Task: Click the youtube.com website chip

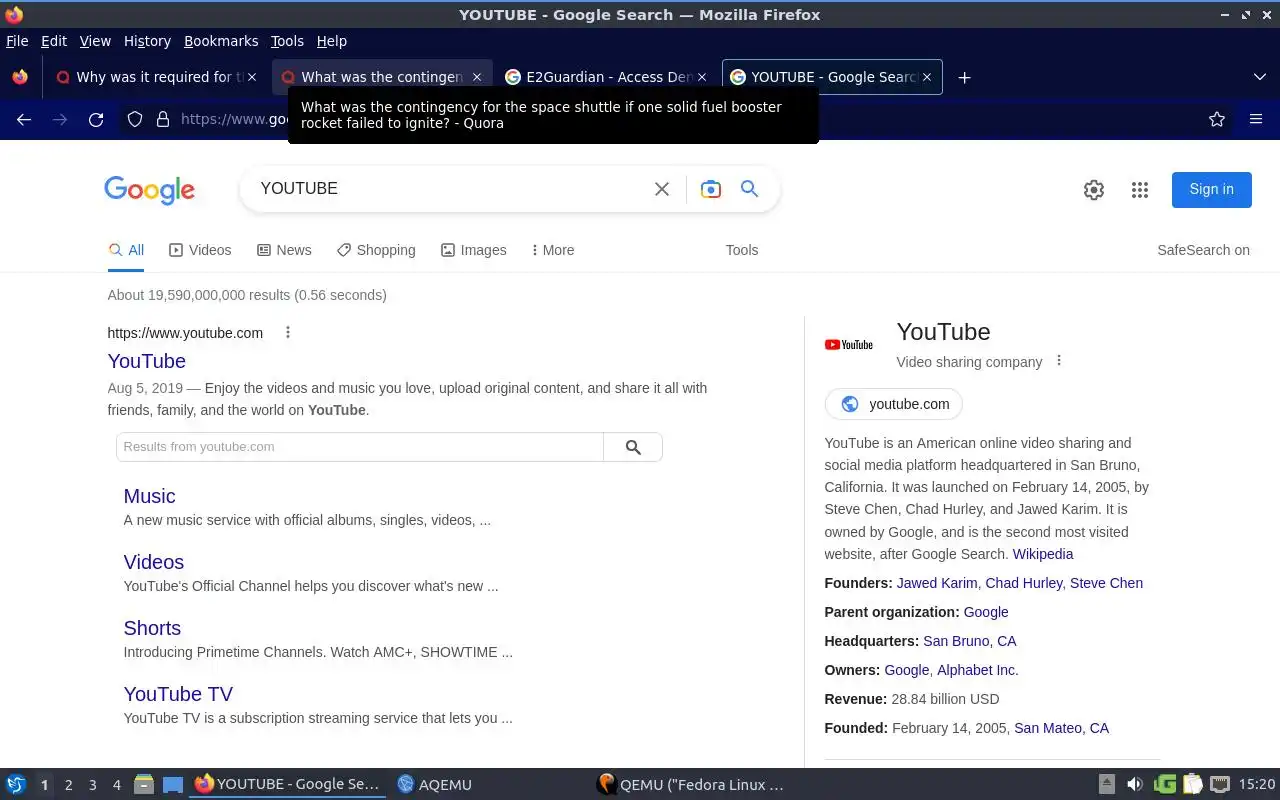Action: (x=894, y=404)
